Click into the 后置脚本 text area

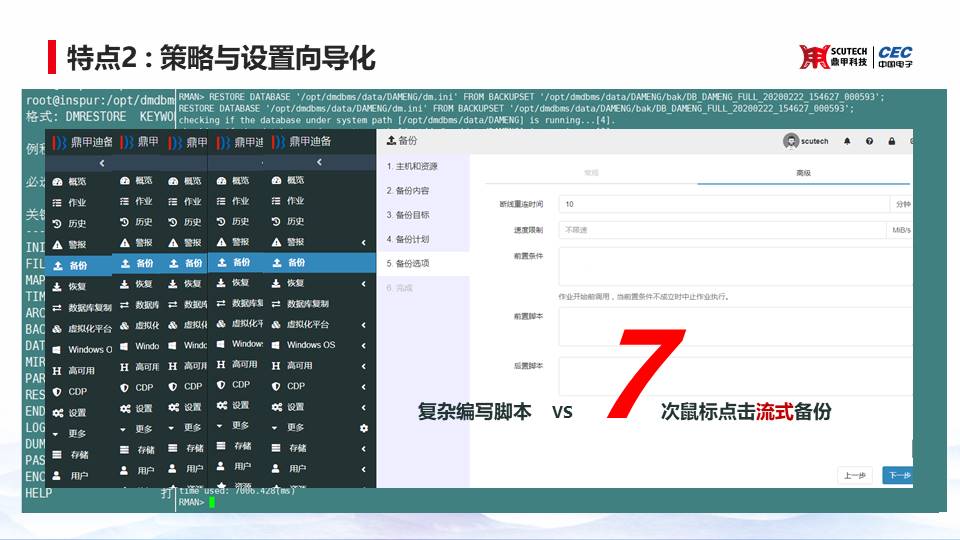[x=735, y=375]
